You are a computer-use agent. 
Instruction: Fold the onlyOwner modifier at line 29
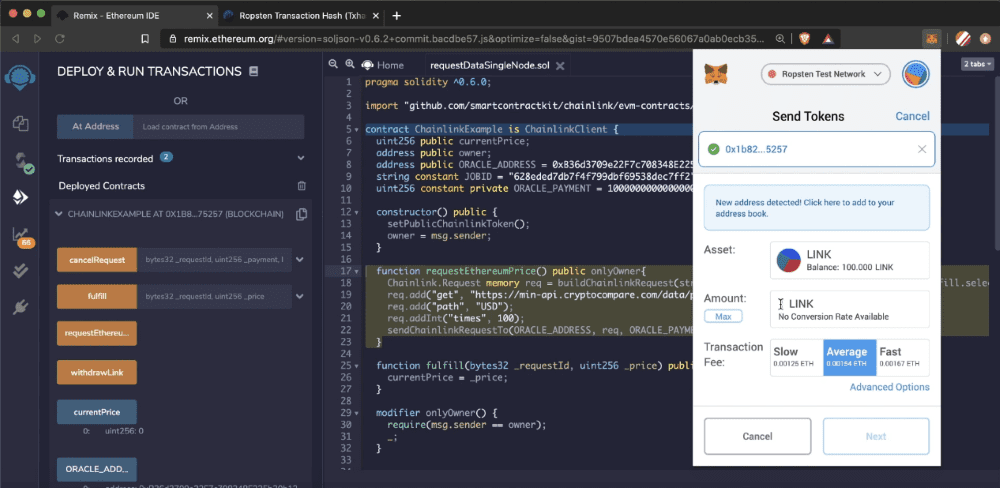tap(357, 413)
